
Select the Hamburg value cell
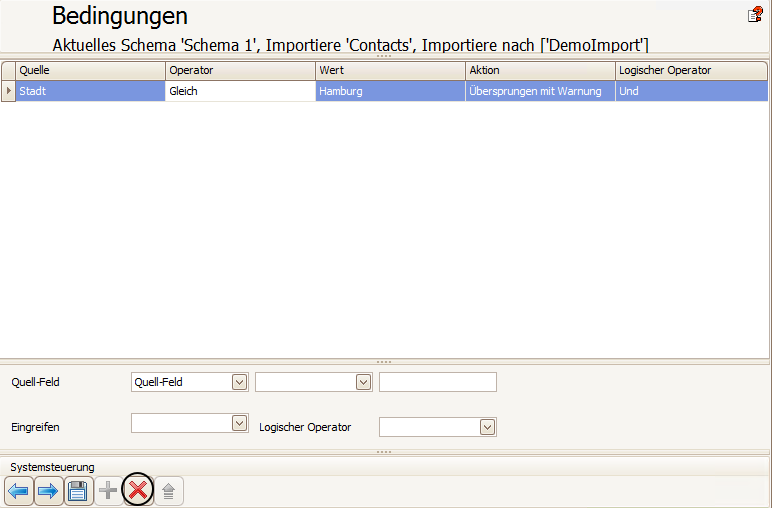tap(390, 91)
